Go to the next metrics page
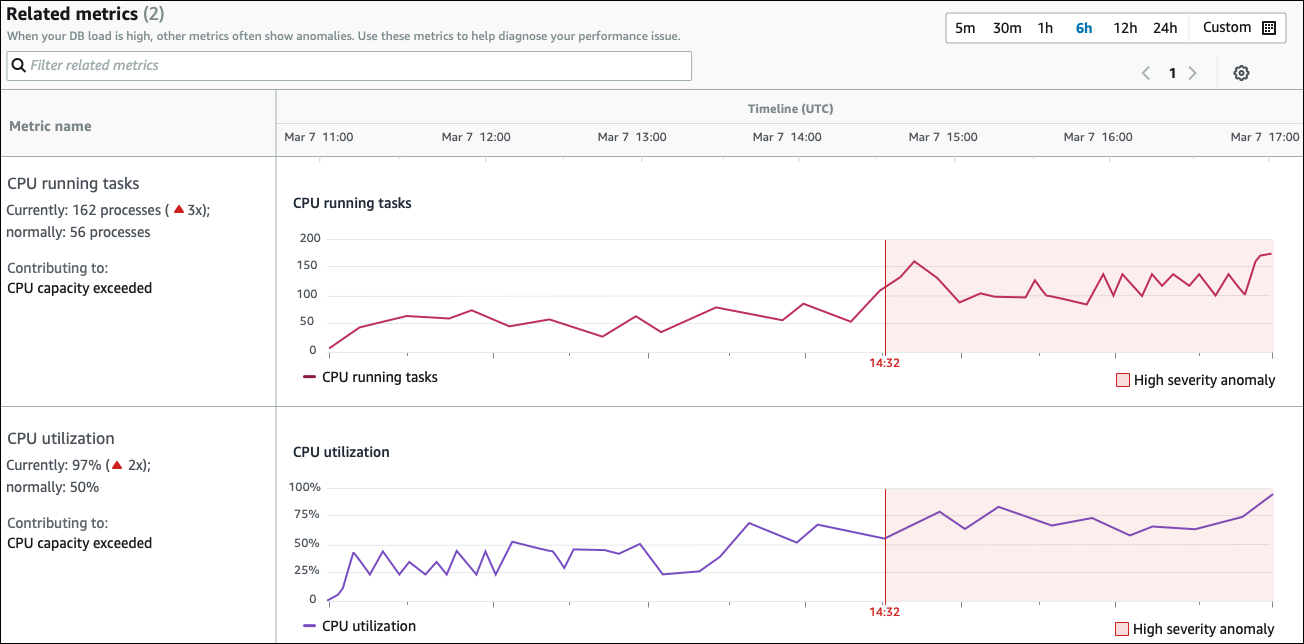This screenshot has width=1304, height=644. coord(1192,73)
